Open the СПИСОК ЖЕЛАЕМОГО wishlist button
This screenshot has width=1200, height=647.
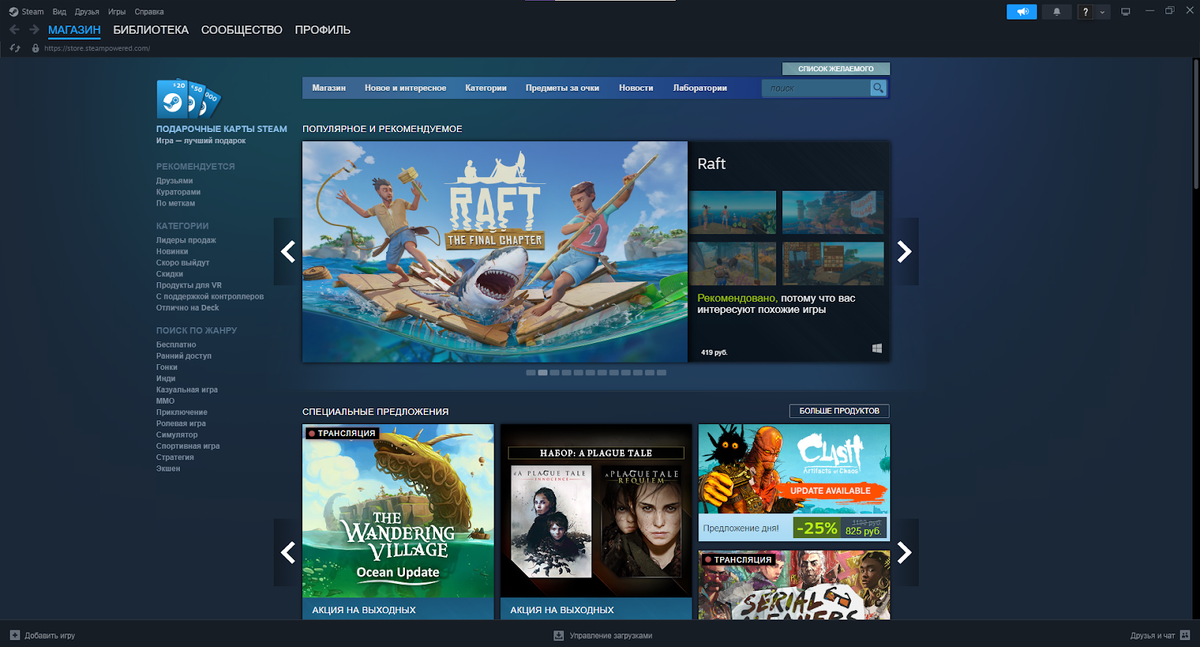pos(836,69)
